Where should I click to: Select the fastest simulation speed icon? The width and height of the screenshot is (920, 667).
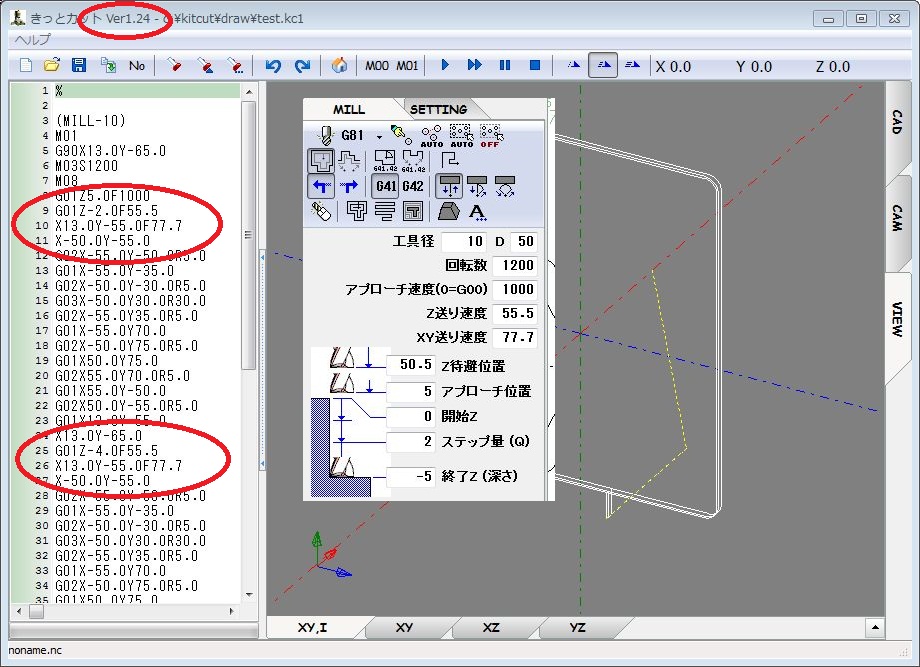pyautogui.click(x=632, y=65)
